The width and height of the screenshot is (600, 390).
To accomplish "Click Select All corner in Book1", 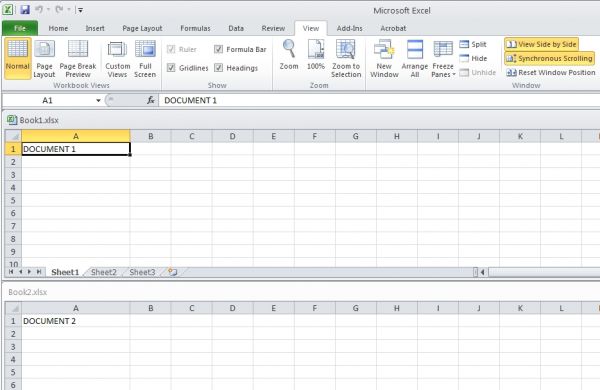I will click(13, 136).
